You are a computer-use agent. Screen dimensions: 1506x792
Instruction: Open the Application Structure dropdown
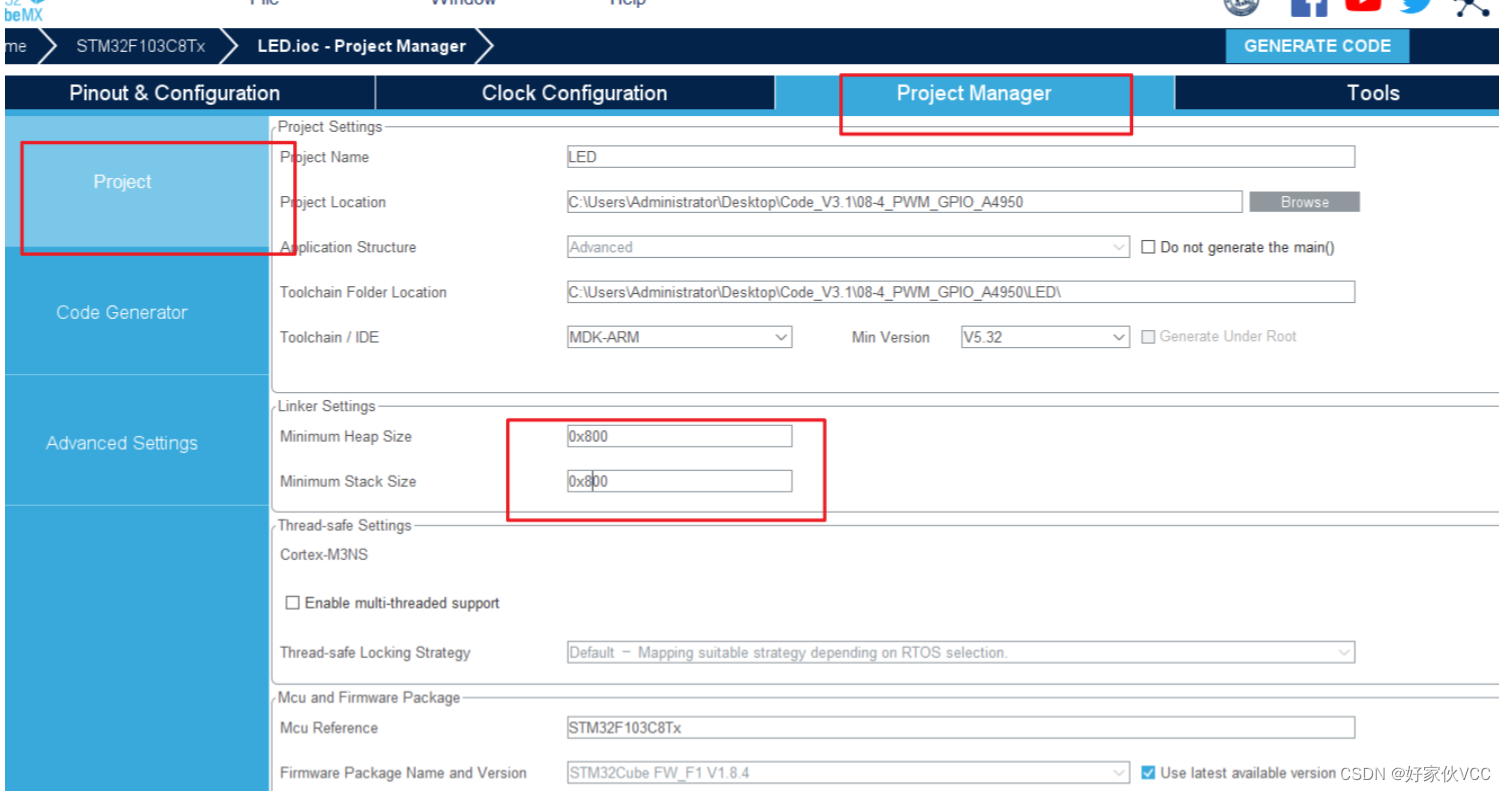coord(848,247)
